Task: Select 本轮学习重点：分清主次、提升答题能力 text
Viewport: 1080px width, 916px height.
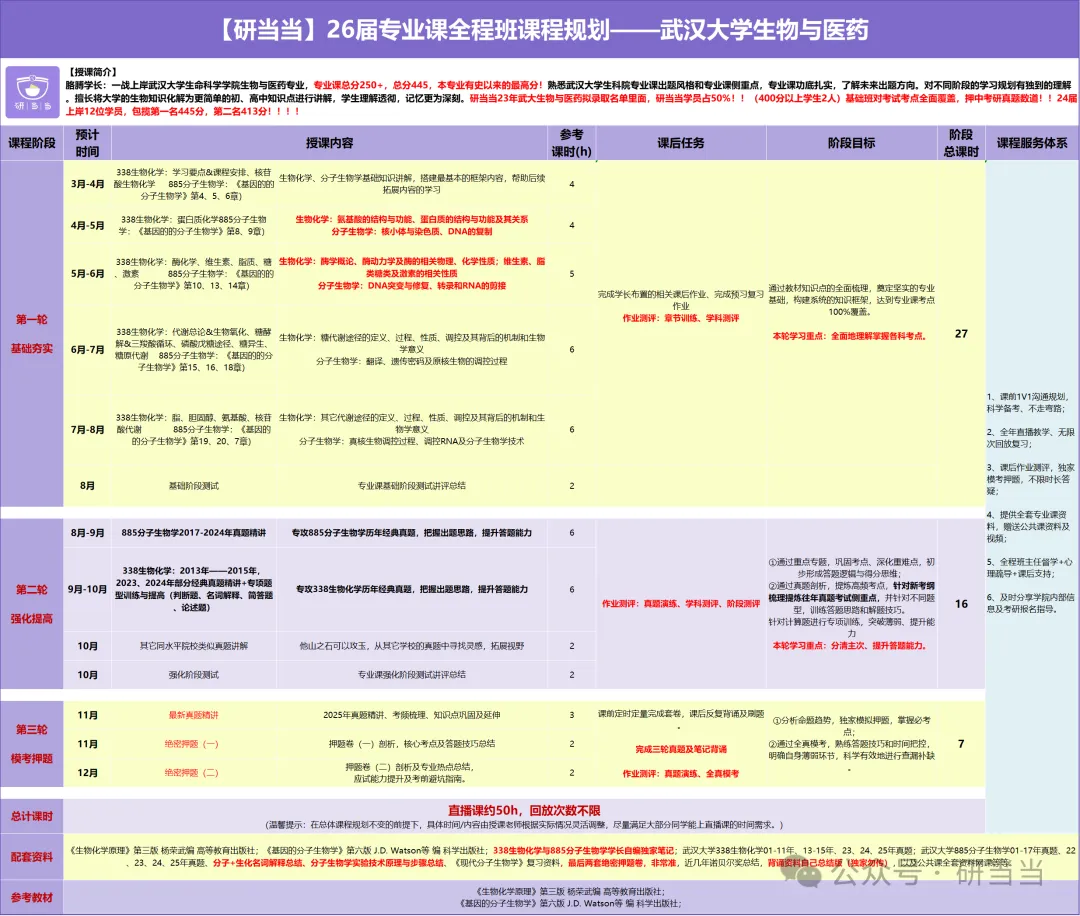Action: [x=849, y=646]
